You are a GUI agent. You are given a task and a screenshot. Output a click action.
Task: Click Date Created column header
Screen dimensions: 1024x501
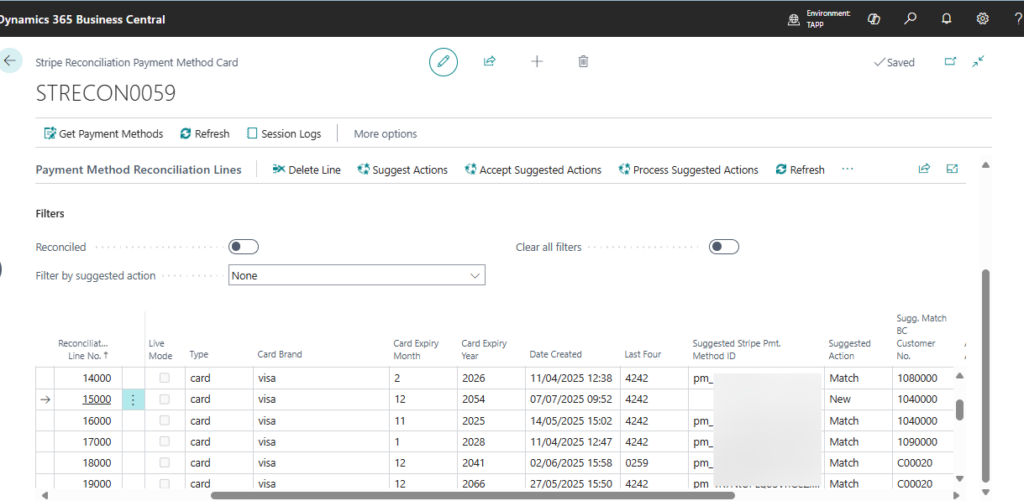[x=555, y=354]
